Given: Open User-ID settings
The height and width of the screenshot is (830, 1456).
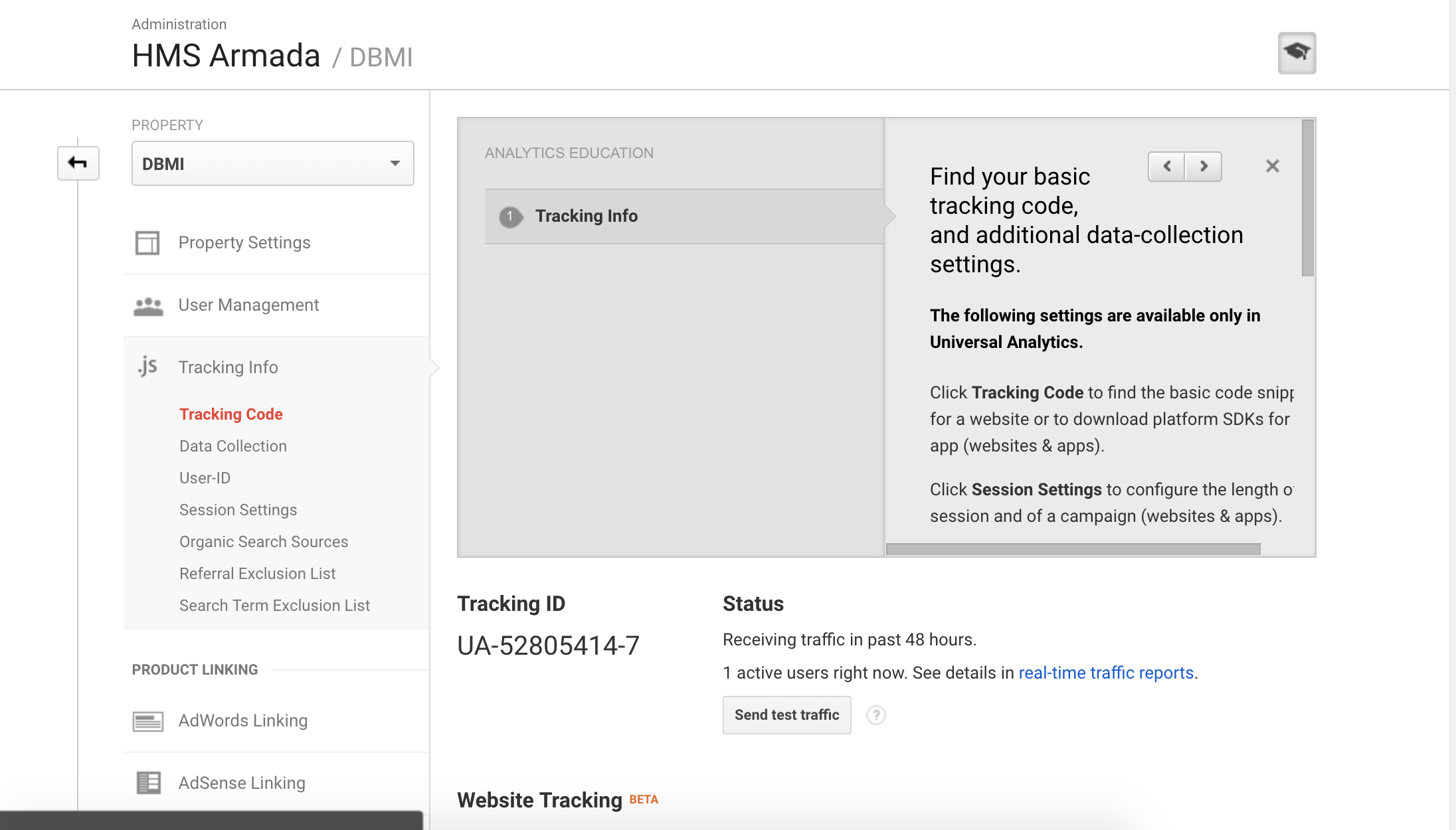Looking at the screenshot, I should (205, 478).
